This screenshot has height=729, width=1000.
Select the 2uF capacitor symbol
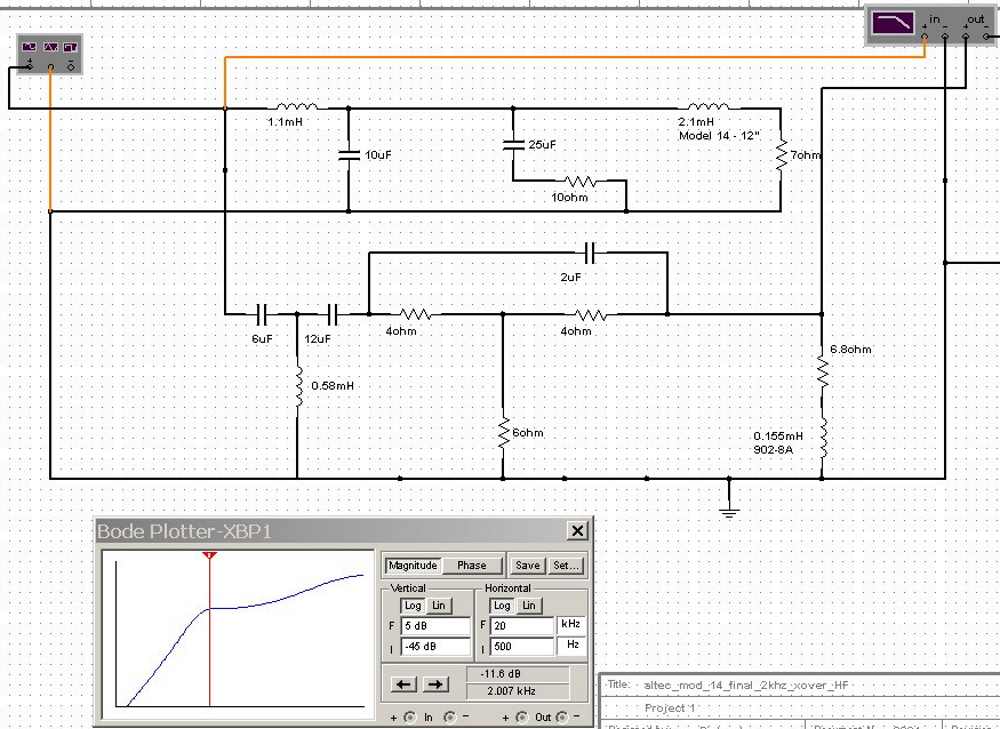(590, 253)
